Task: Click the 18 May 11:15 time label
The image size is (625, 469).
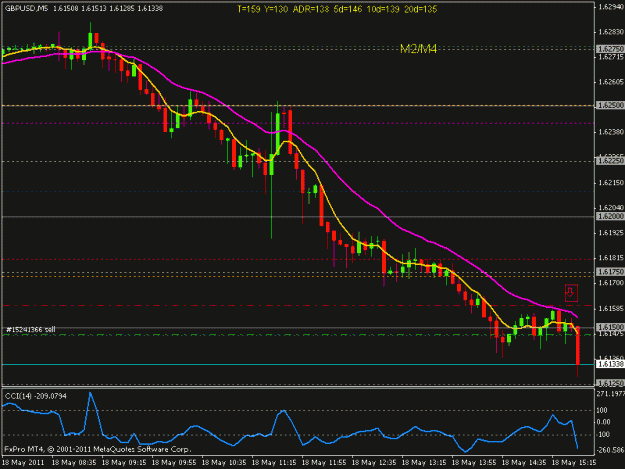Action: point(274,463)
